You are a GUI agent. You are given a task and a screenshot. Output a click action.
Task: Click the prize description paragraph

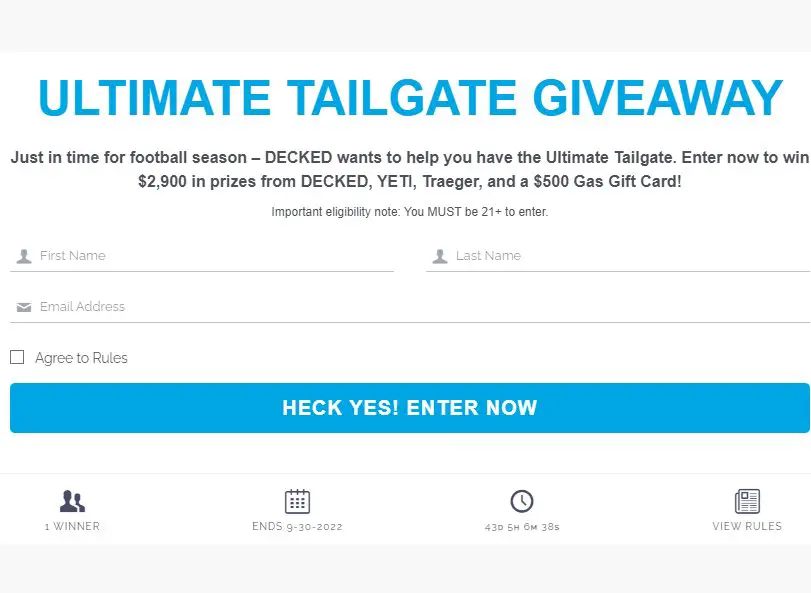410,170
